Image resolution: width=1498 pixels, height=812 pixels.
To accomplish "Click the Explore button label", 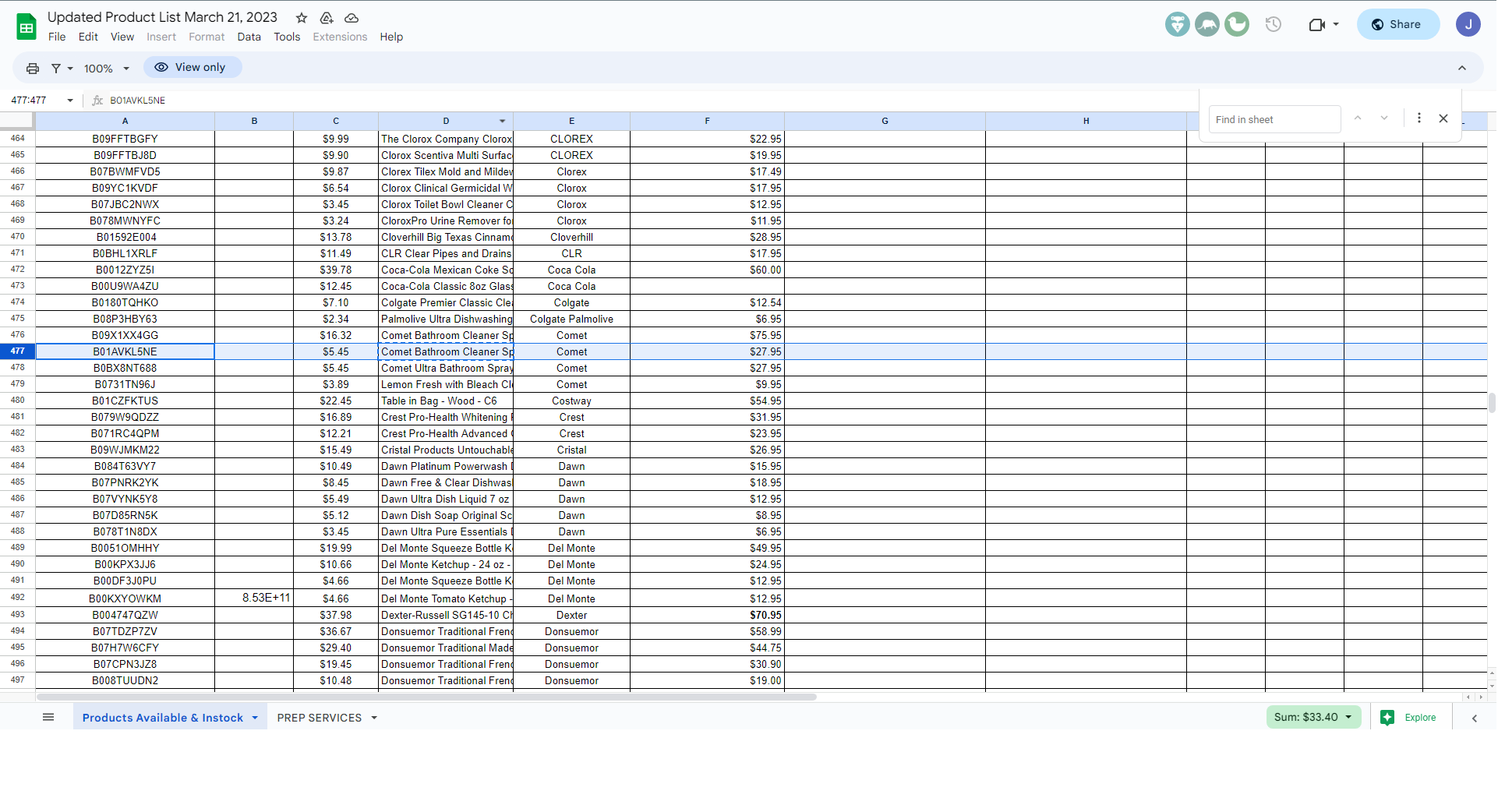I will (1420, 718).
